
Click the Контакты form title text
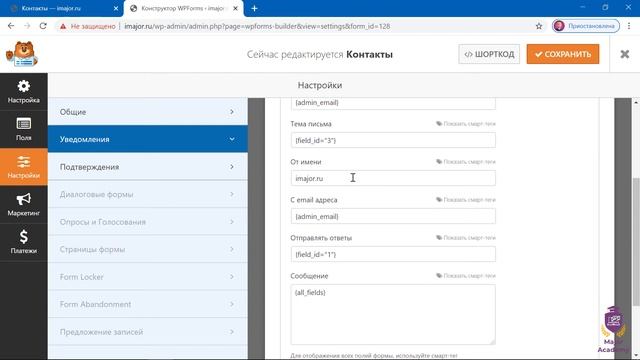pyautogui.click(x=369, y=54)
